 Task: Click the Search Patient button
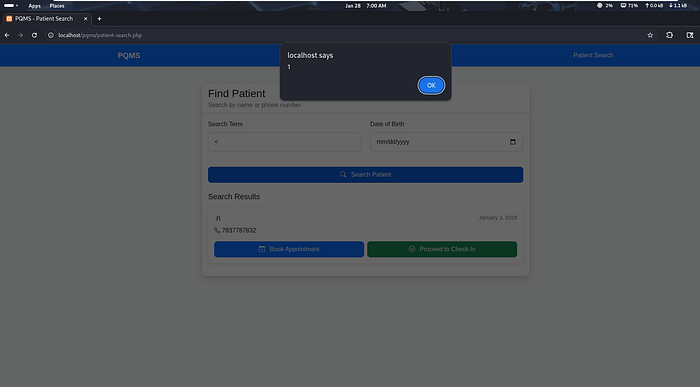(x=365, y=175)
